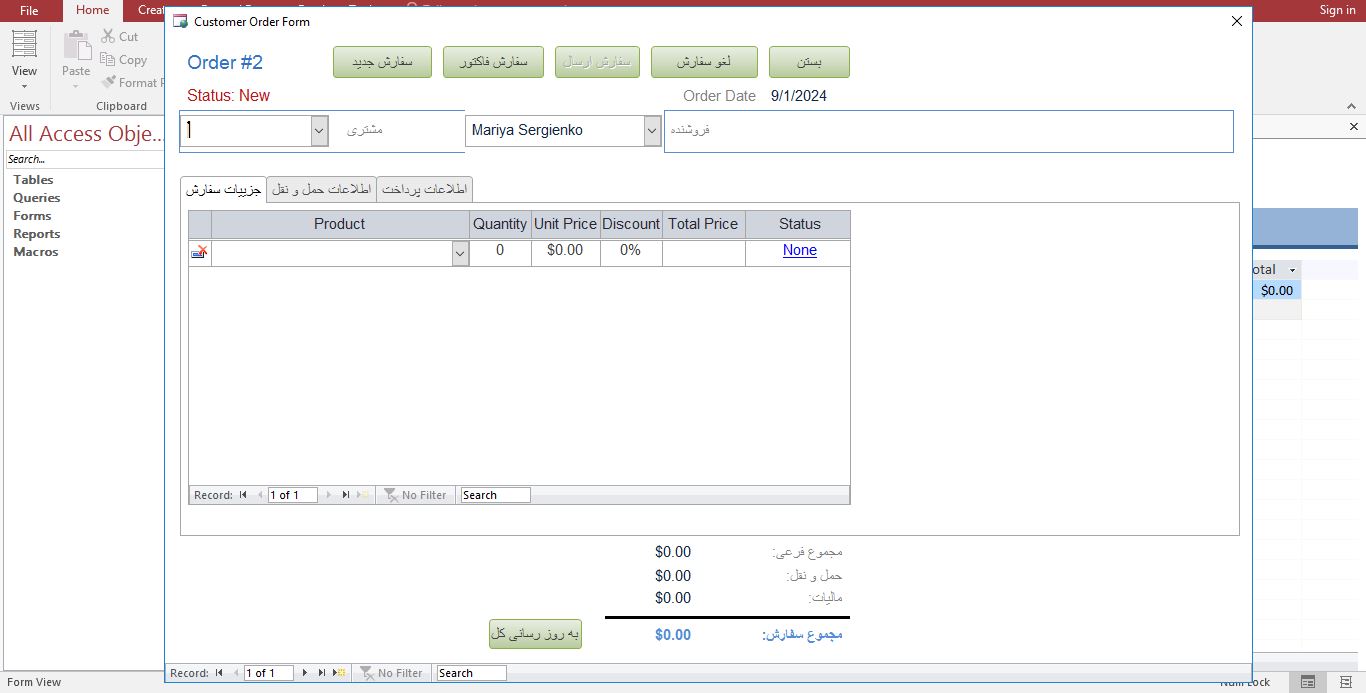Click the لغو سفارش cancel order button

(x=704, y=62)
